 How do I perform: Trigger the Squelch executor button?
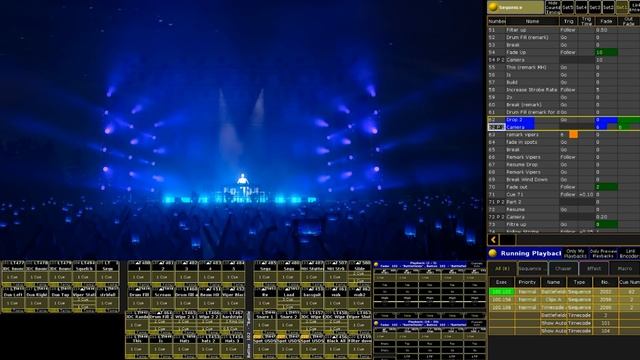[84, 273]
